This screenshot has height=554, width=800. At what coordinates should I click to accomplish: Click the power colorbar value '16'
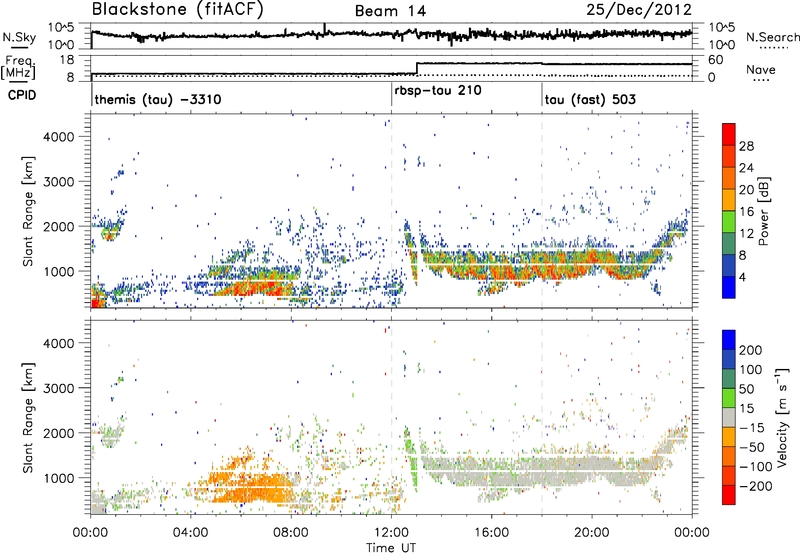[x=746, y=212]
